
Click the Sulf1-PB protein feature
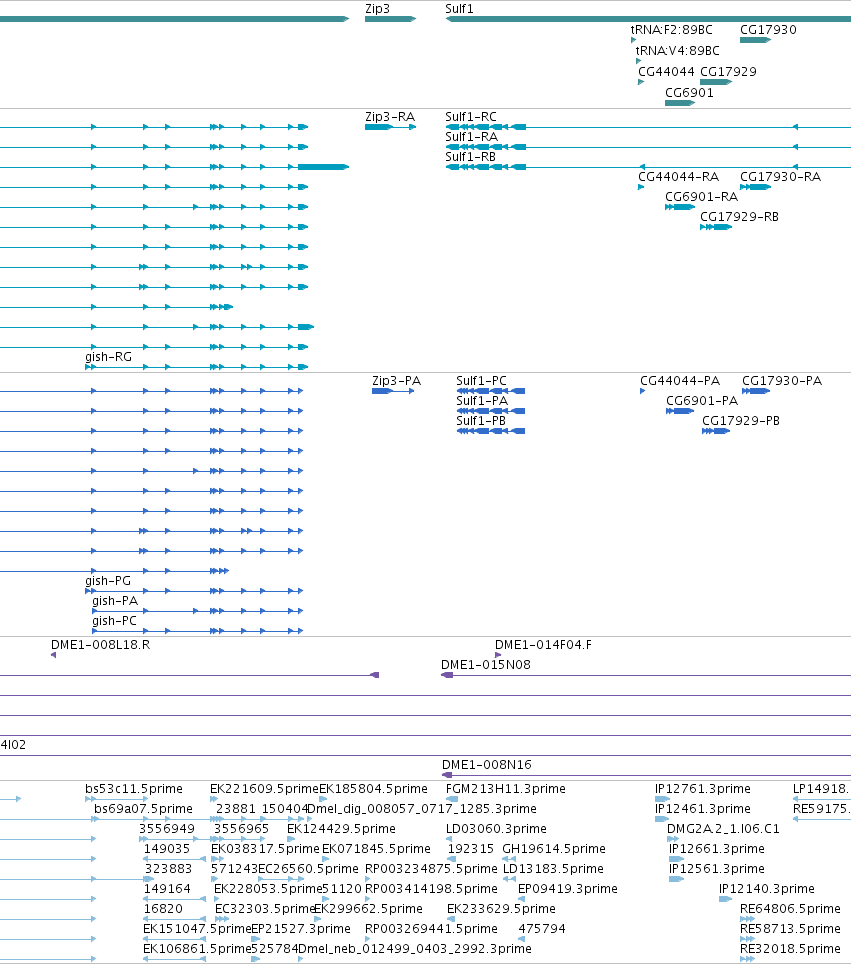tap(491, 431)
